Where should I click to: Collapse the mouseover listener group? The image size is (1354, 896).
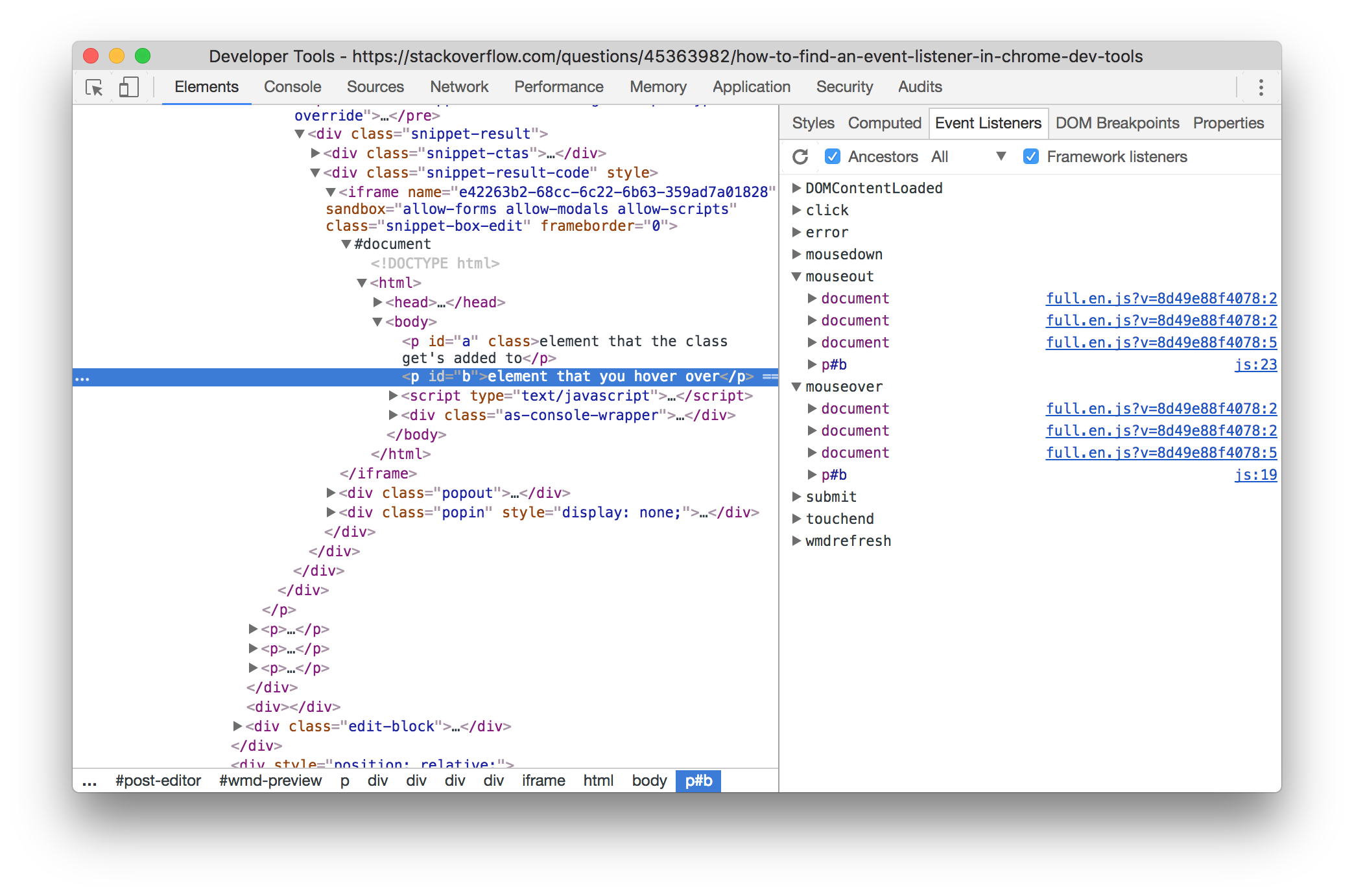[x=796, y=386]
